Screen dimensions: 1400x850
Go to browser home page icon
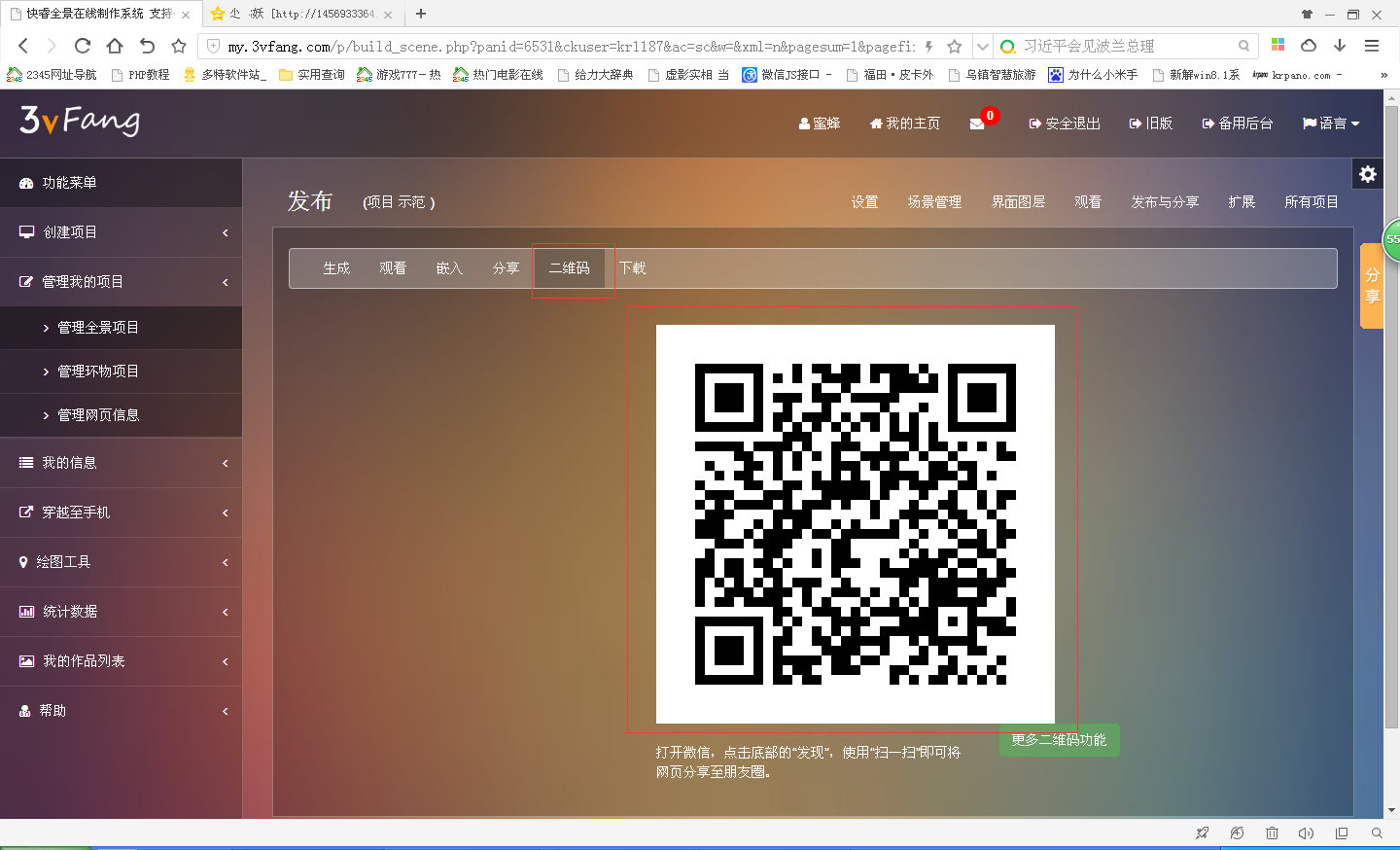coord(115,46)
